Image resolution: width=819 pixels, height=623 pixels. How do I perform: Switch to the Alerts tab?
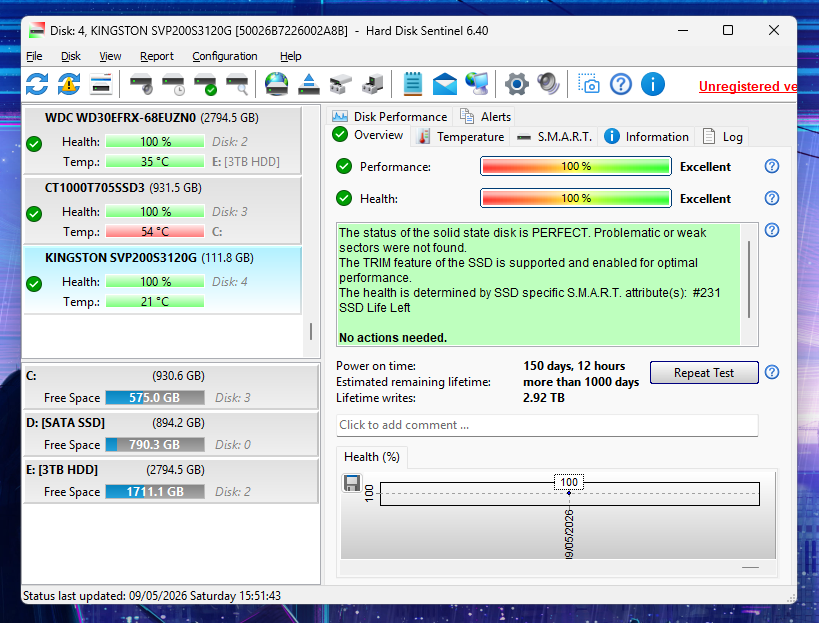[486, 116]
